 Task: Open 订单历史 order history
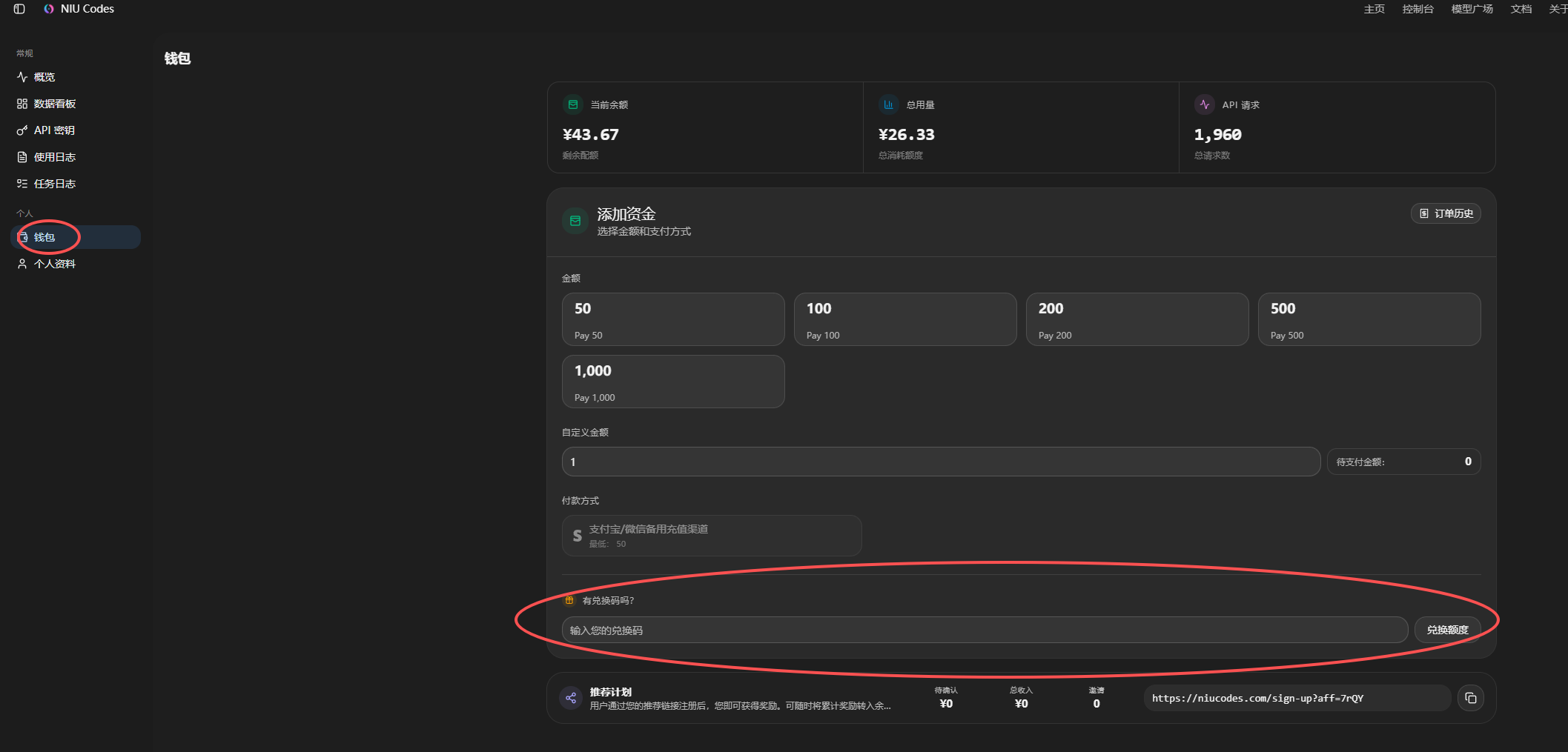click(x=1446, y=213)
